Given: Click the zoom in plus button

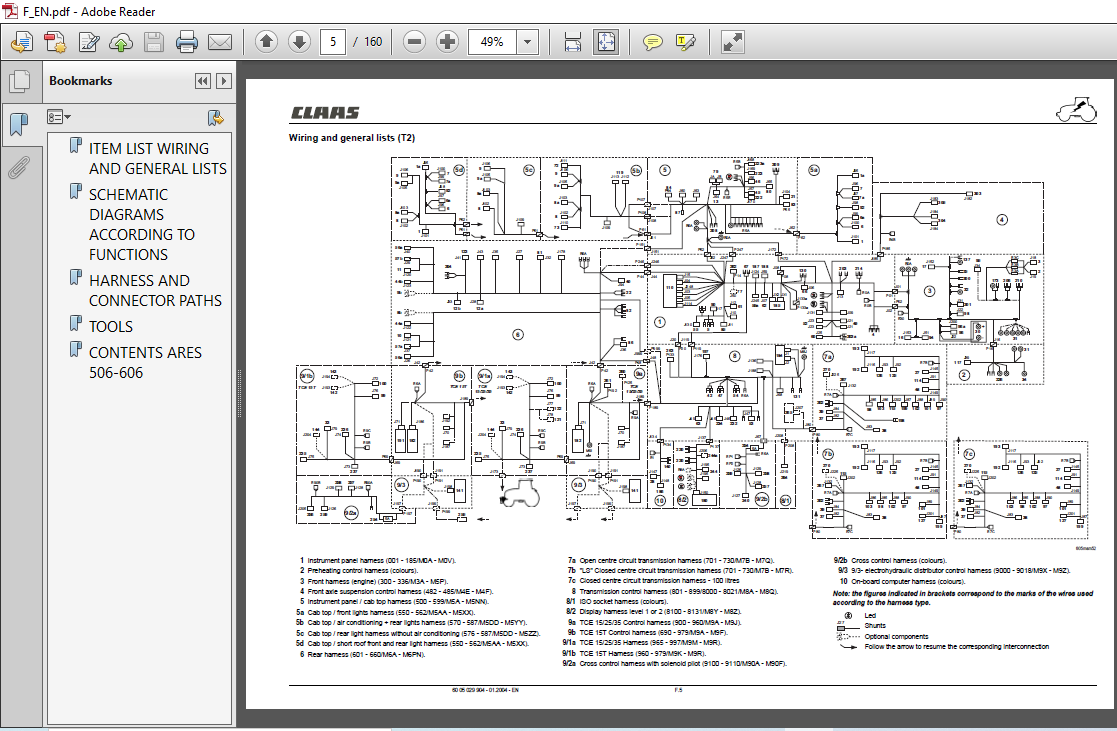Looking at the screenshot, I should tap(447, 42).
